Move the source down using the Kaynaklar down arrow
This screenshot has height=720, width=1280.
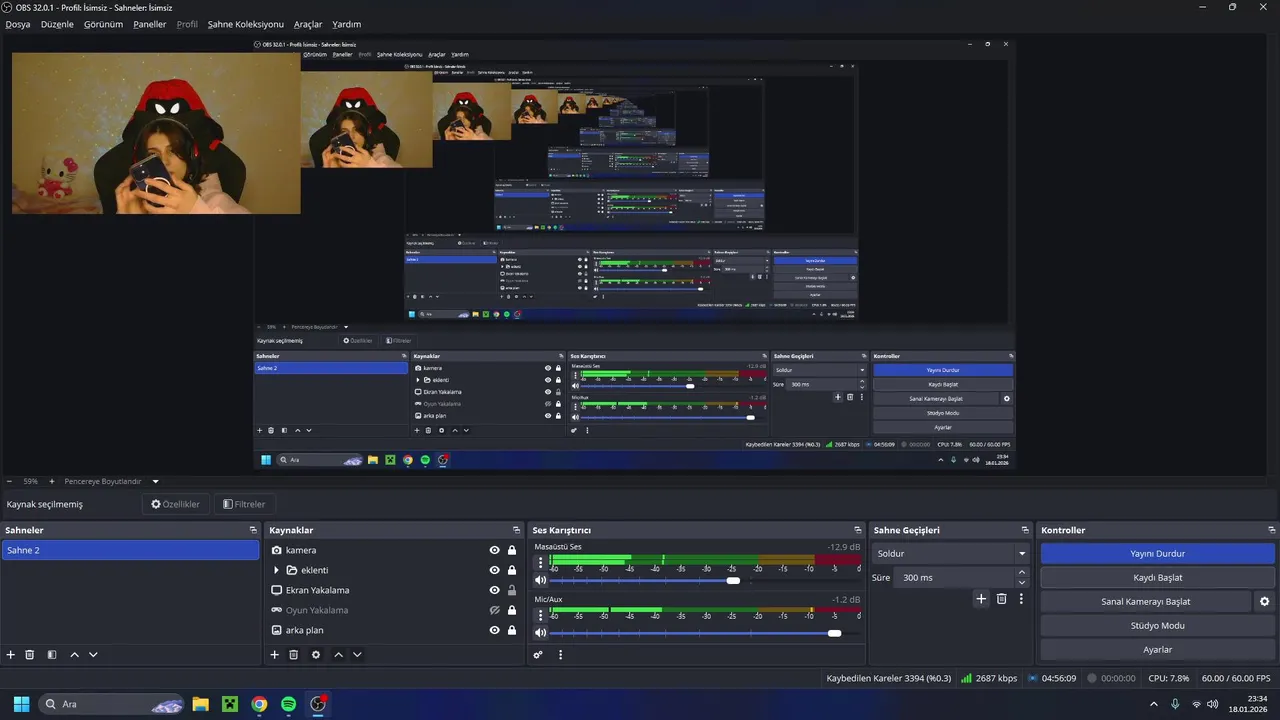click(357, 655)
